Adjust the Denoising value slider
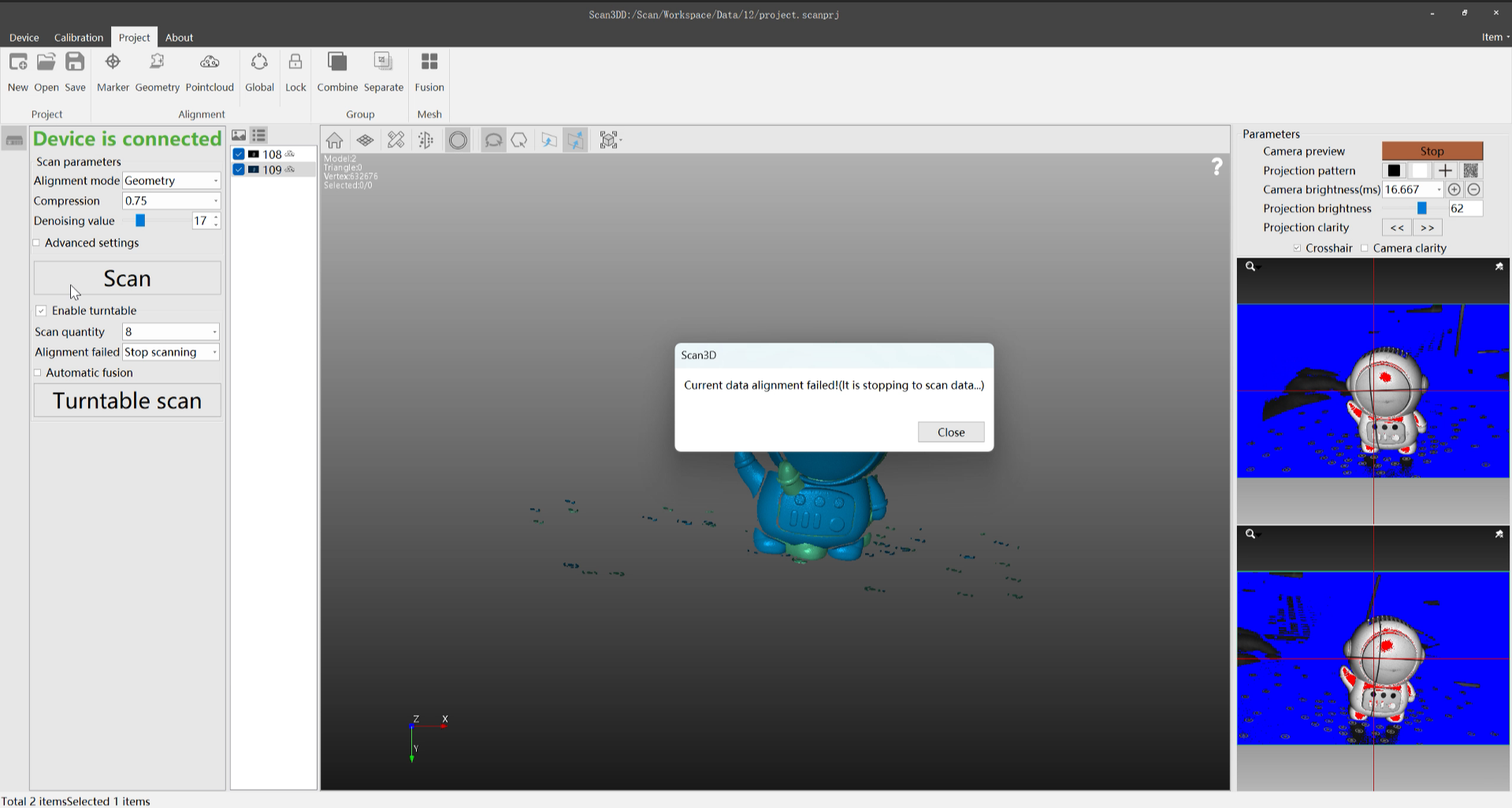This screenshot has width=1512, height=808. 140,221
